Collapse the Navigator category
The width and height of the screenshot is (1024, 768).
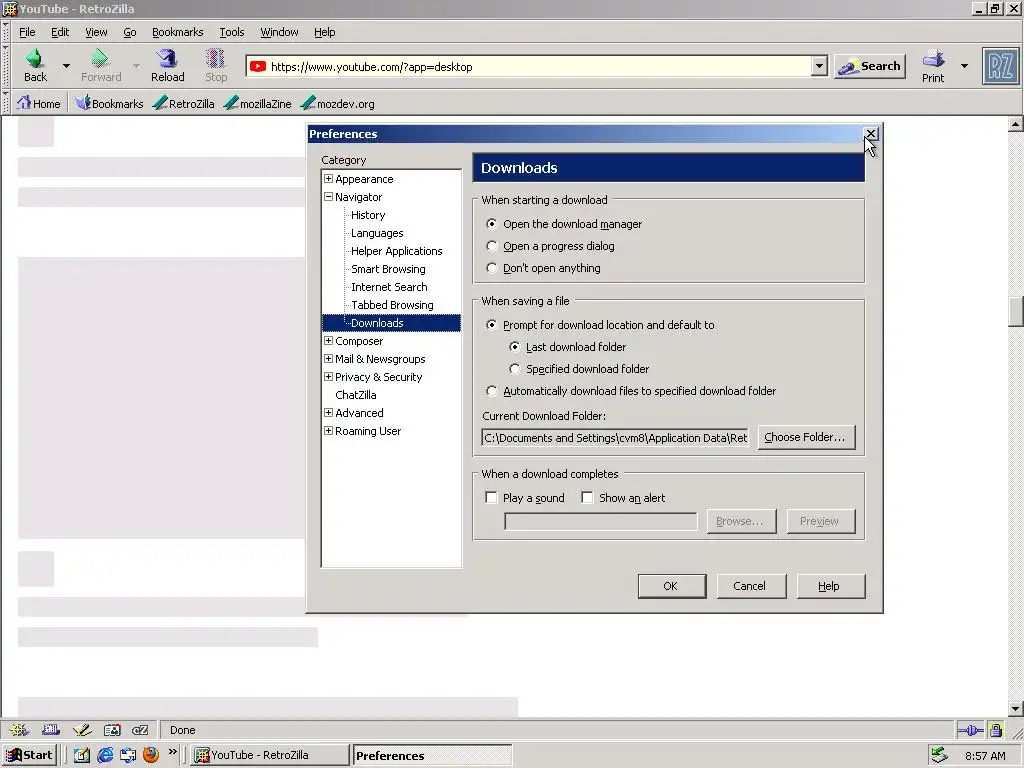[x=328, y=197]
